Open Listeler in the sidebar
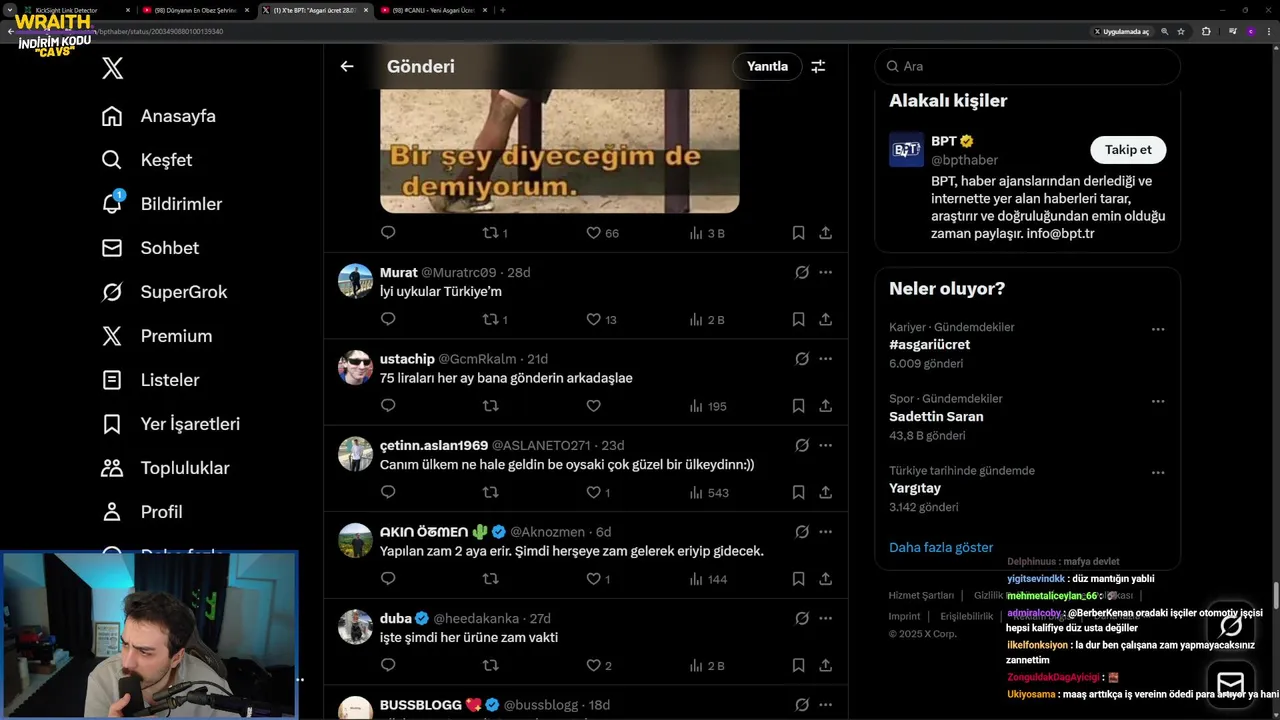 [150, 380]
